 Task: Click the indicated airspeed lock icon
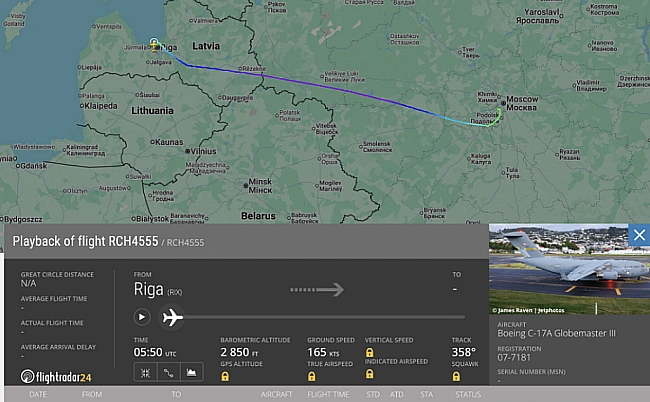click(369, 374)
